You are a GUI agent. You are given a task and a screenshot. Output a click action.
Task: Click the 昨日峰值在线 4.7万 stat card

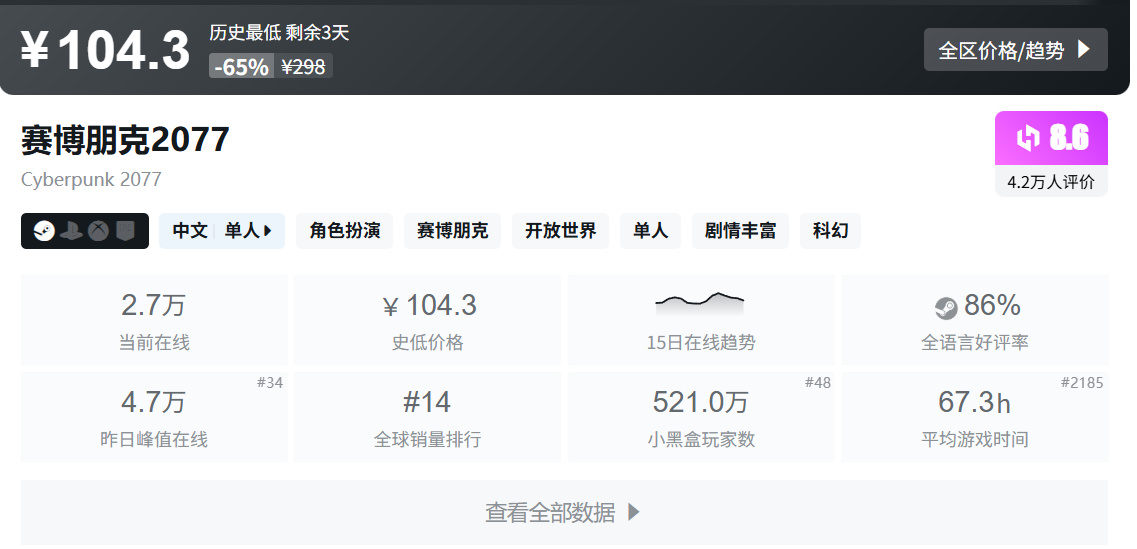[x=154, y=417]
